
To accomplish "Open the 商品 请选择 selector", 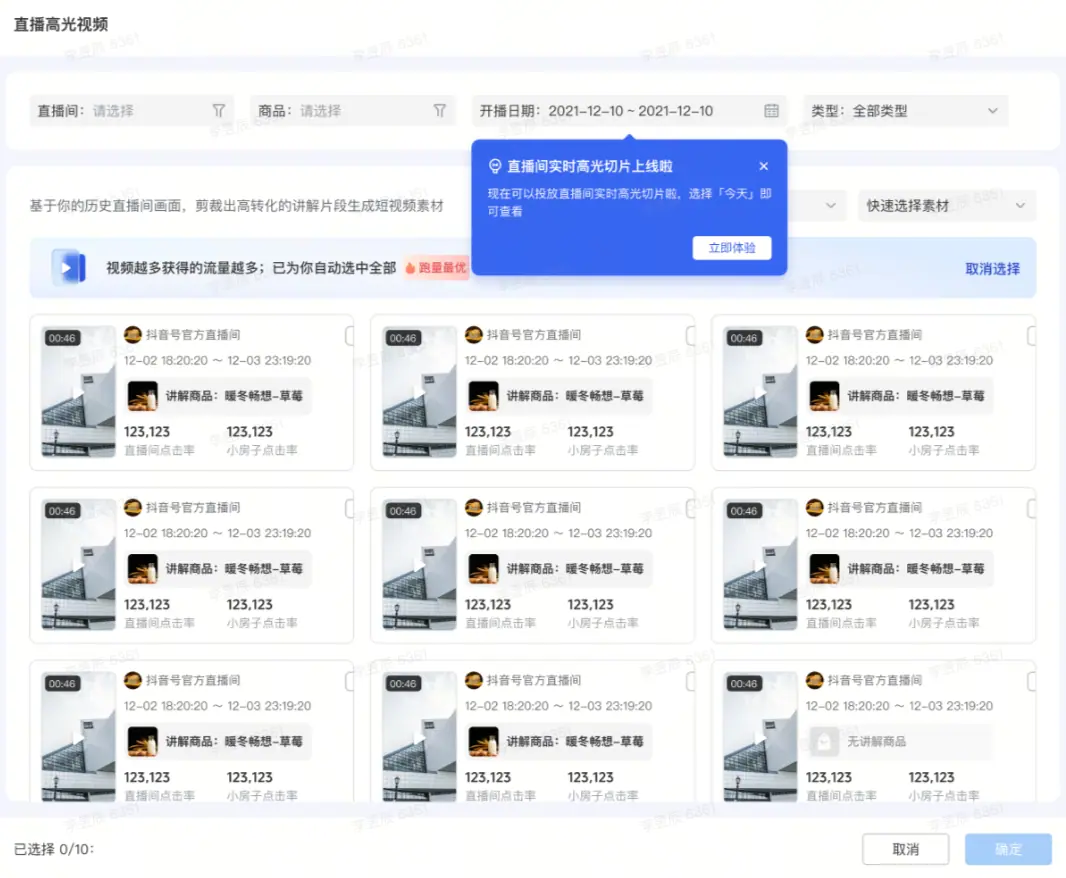I will click(353, 110).
